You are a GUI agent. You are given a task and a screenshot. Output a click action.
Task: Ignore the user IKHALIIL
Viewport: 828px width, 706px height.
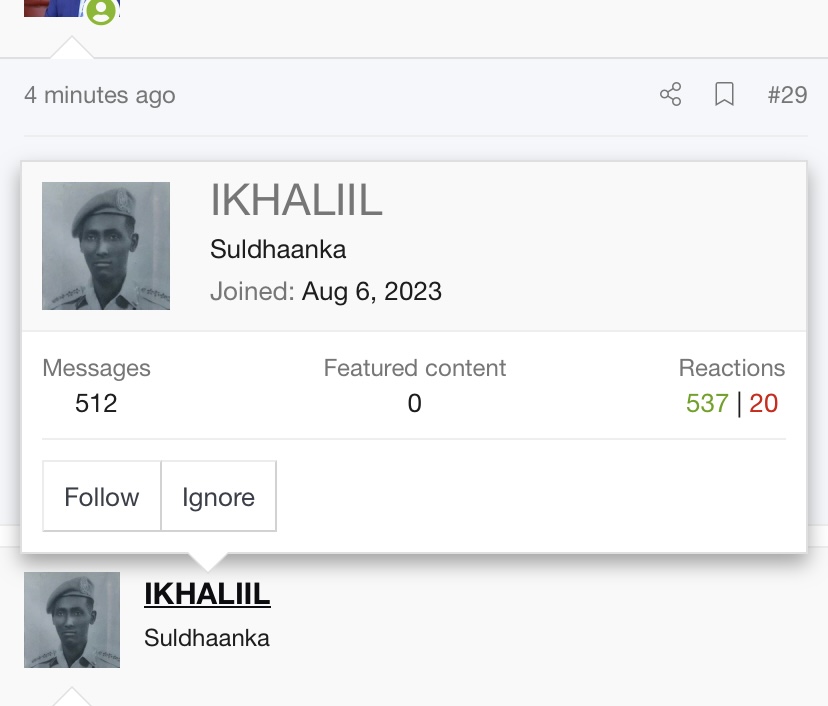219,496
